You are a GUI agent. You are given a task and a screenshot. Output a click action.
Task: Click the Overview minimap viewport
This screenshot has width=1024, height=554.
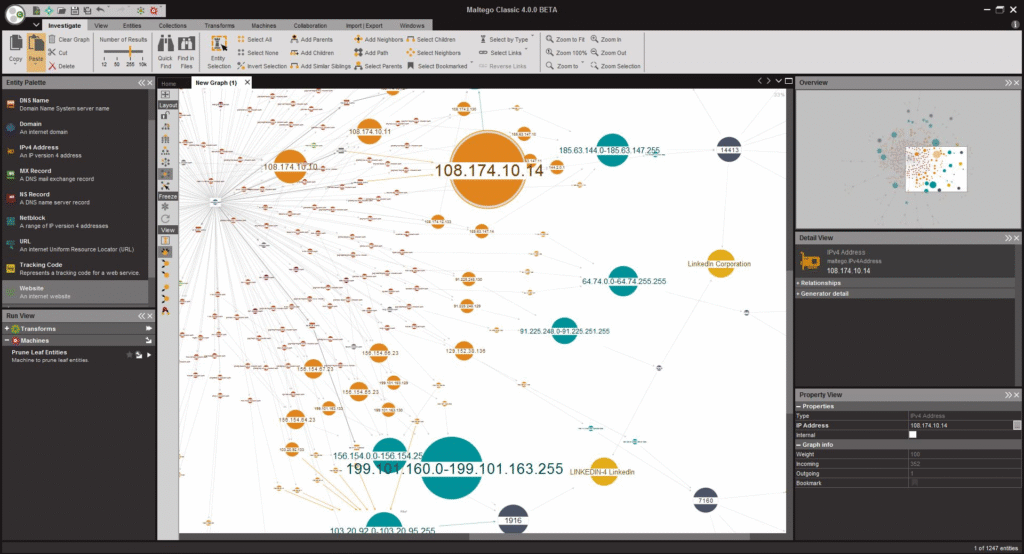[x=936, y=169]
